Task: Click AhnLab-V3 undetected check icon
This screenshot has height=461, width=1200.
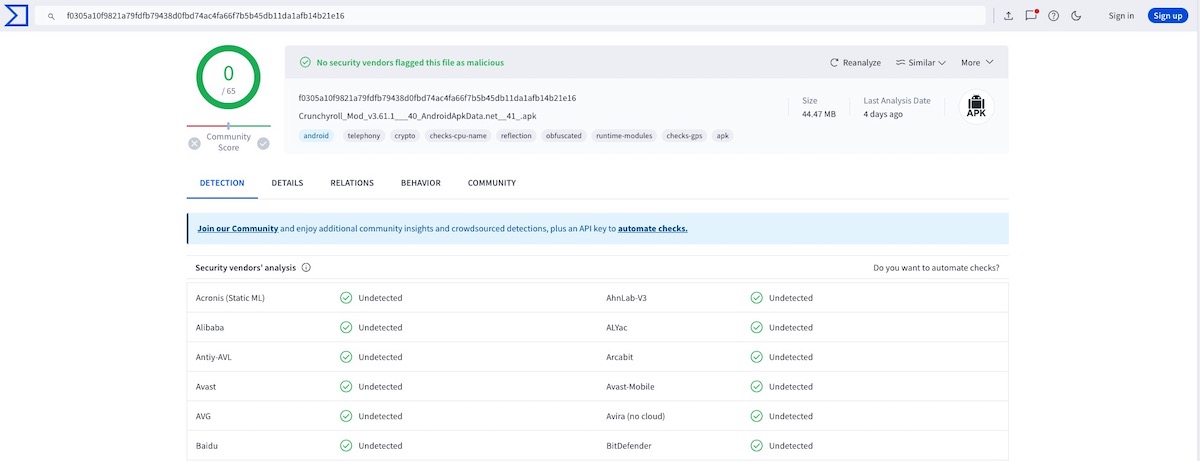Action: [757, 298]
